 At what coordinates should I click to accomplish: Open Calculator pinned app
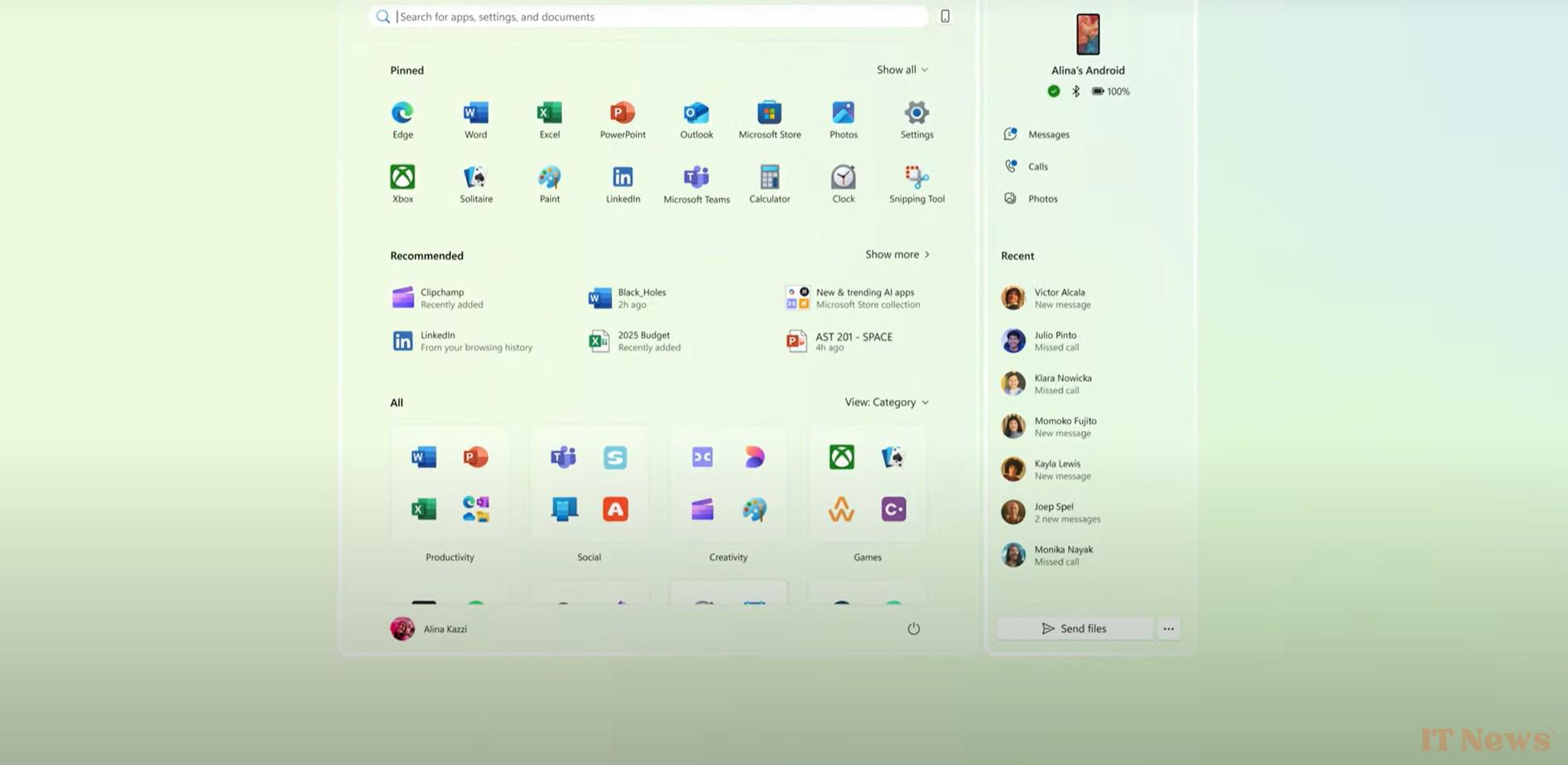769,184
